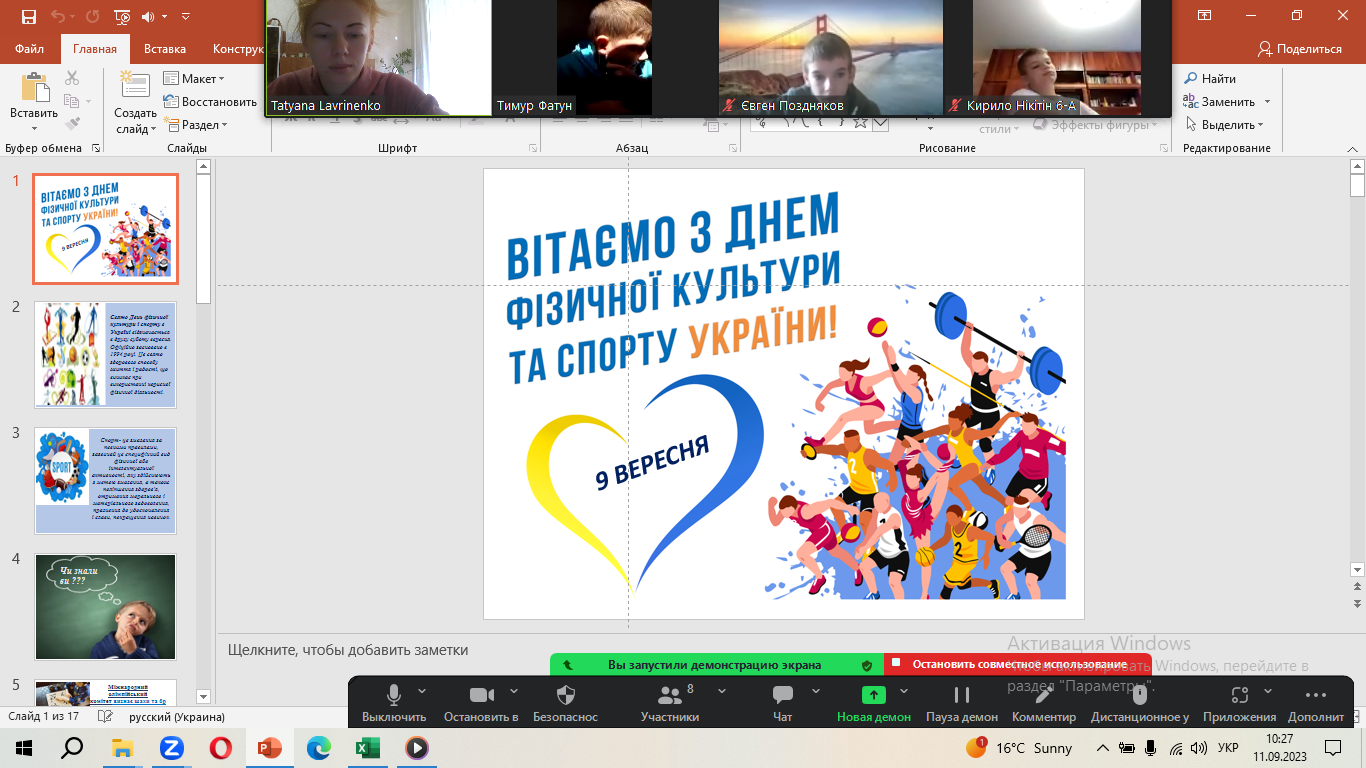Click the Поделиться share button
This screenshot has width=1366, height=768.
(1300, 49)
